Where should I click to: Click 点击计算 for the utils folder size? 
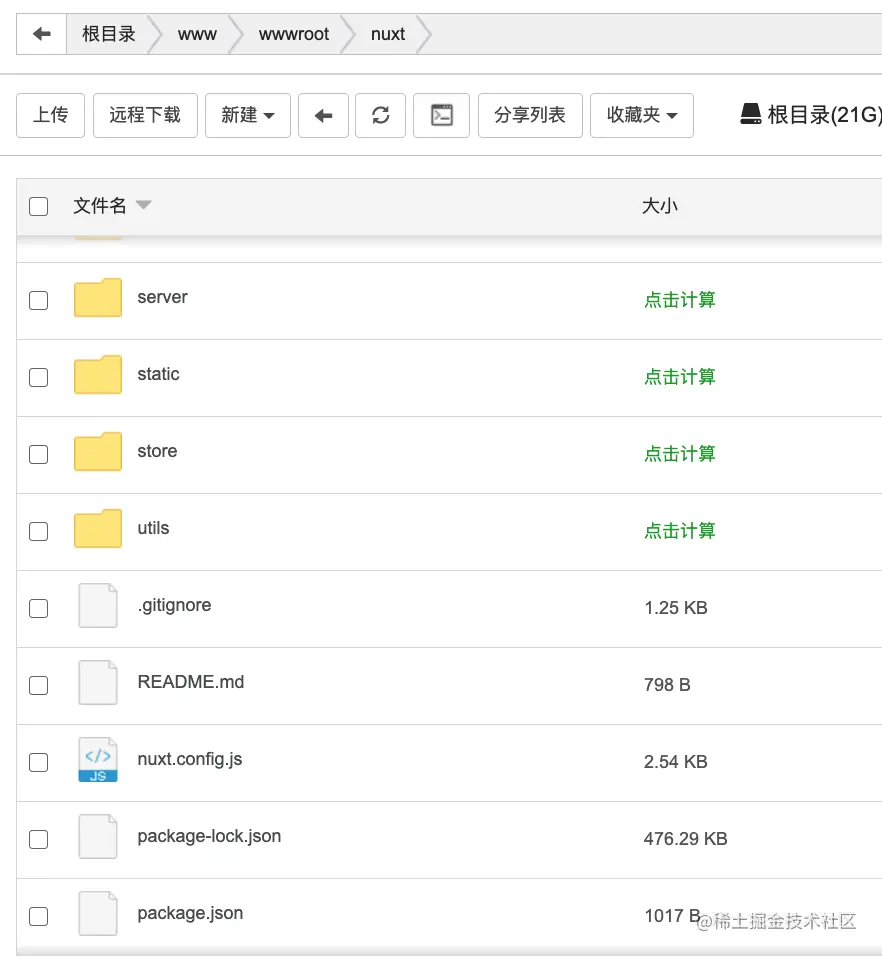(x=680, y=531)
